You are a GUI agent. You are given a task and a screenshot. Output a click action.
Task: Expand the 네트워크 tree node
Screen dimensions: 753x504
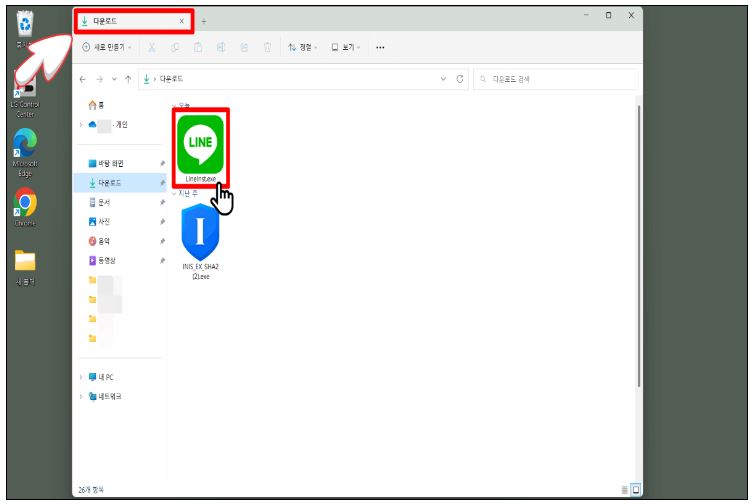pos(81,397)
